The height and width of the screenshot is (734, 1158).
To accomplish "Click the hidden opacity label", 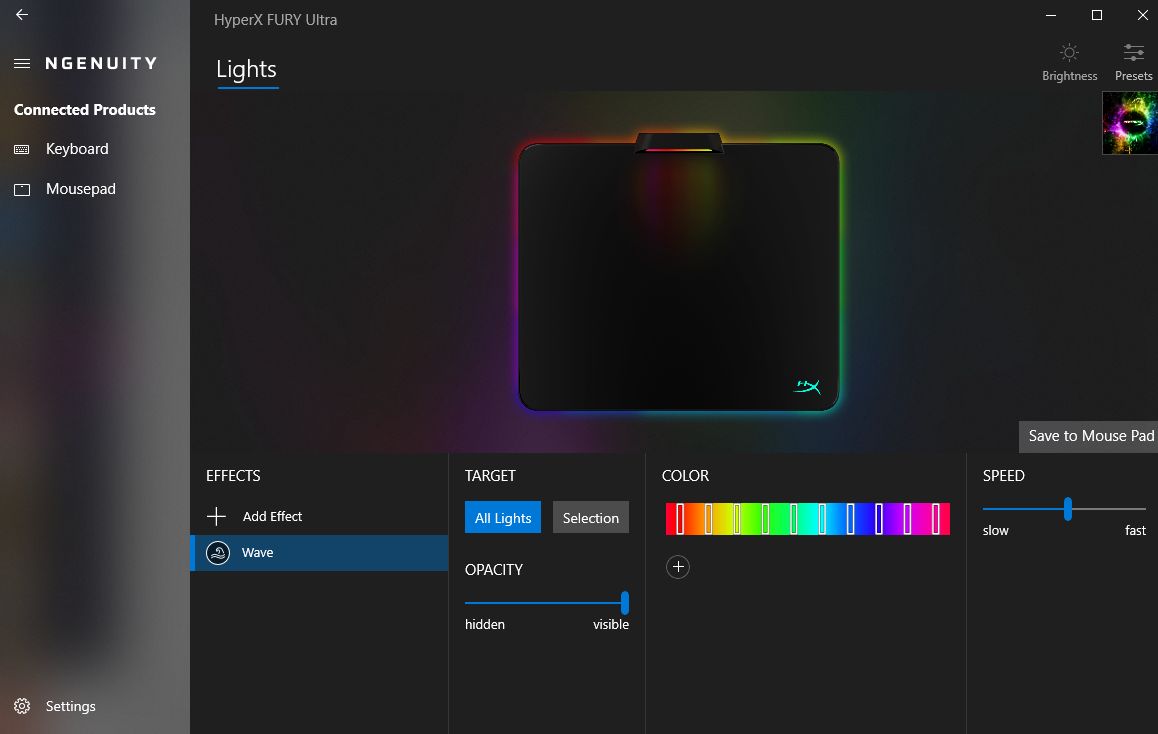I will click(x=485, y=624).
